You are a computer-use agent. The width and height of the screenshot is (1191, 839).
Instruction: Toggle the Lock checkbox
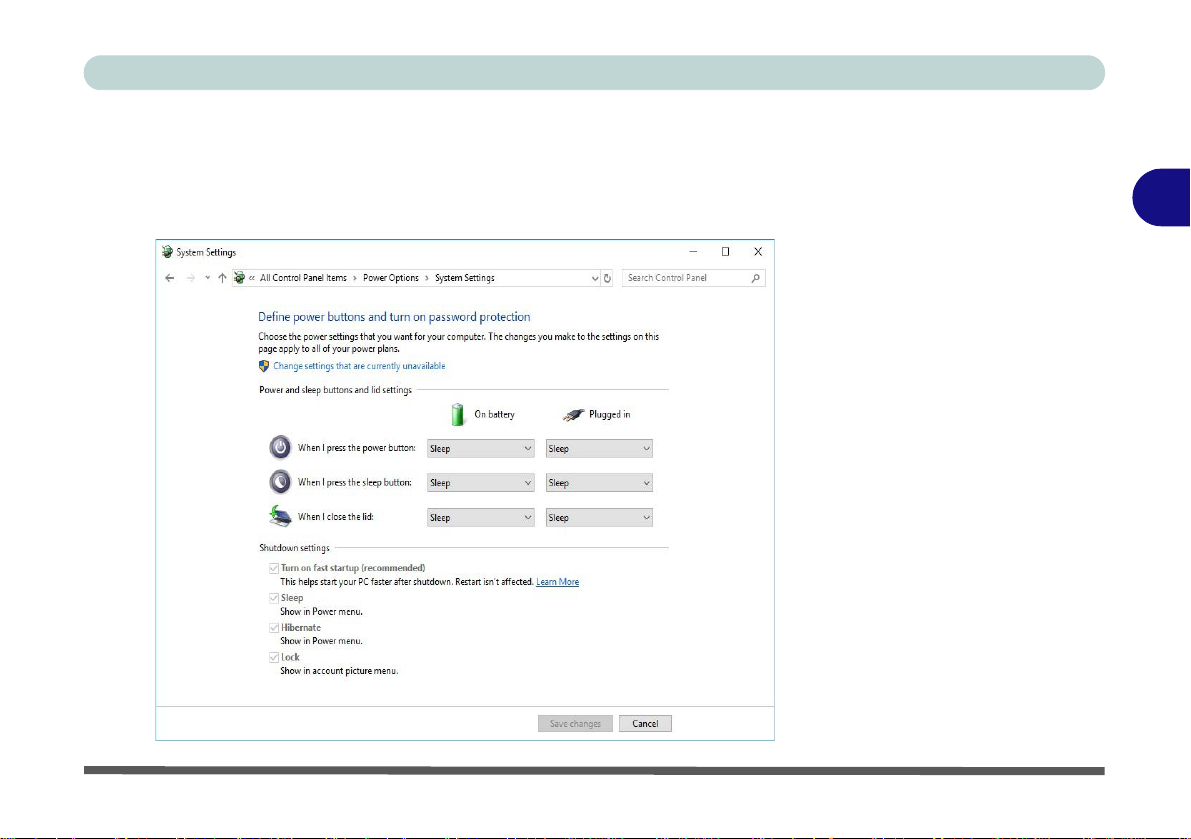tap(273, 658)
